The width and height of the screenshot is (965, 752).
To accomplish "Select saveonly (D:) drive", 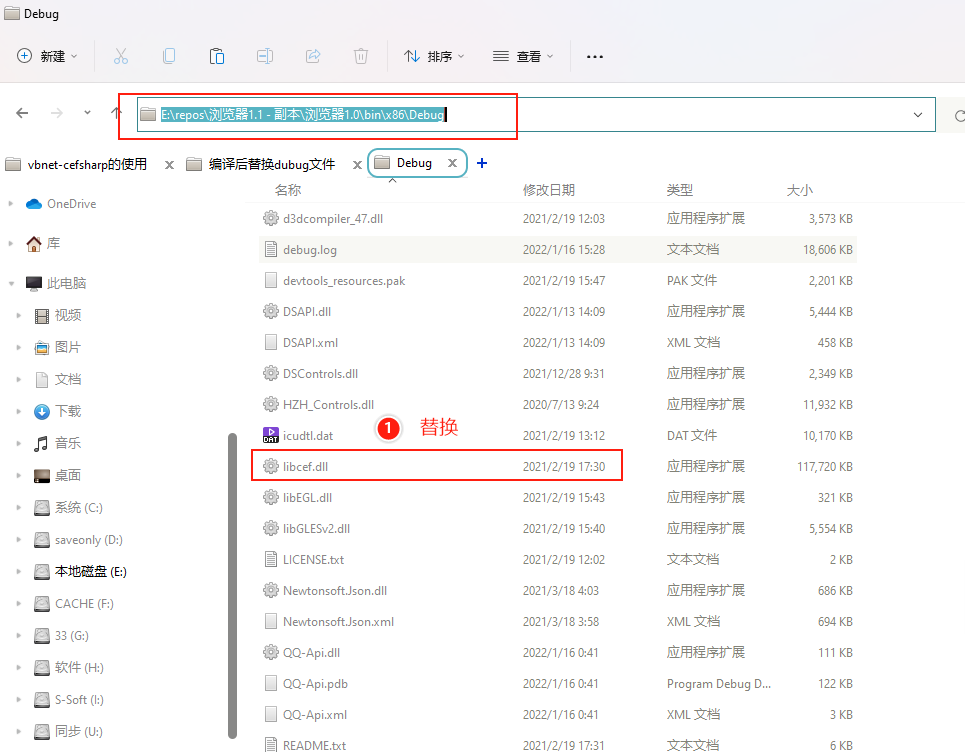I will pyautogui.click(x=78, y=540).
